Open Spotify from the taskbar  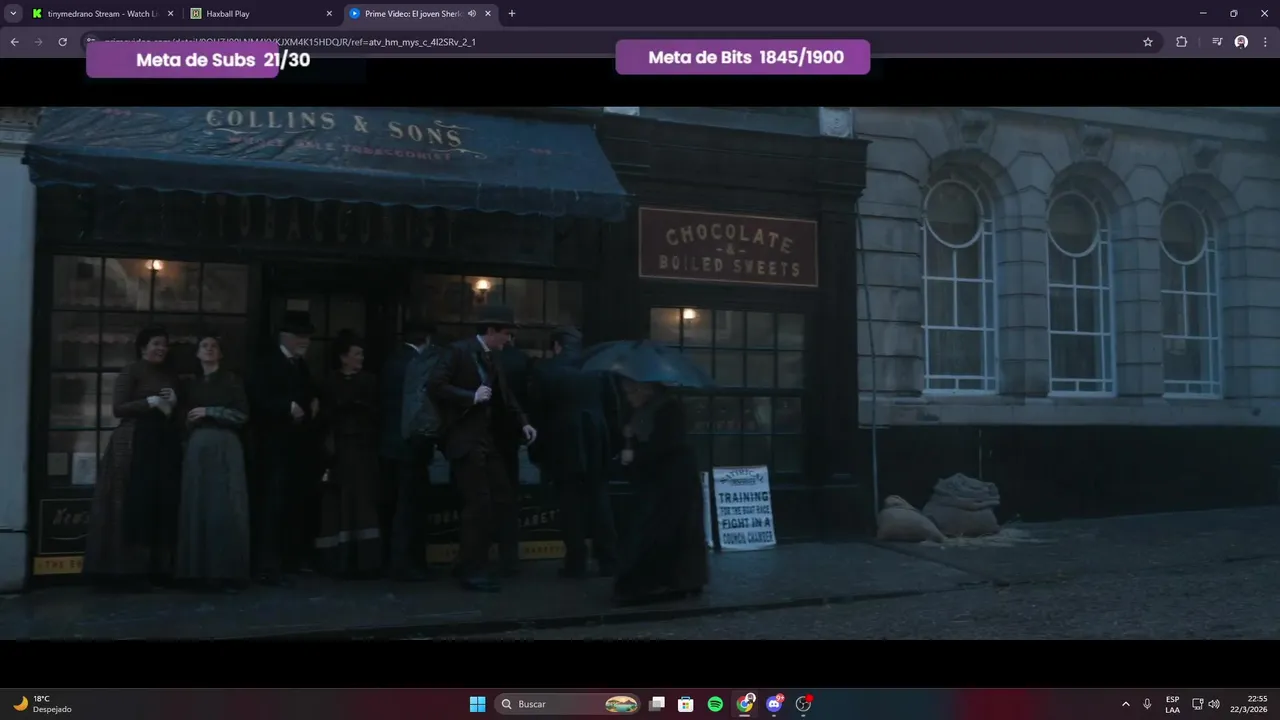click(x=715, y=704)
